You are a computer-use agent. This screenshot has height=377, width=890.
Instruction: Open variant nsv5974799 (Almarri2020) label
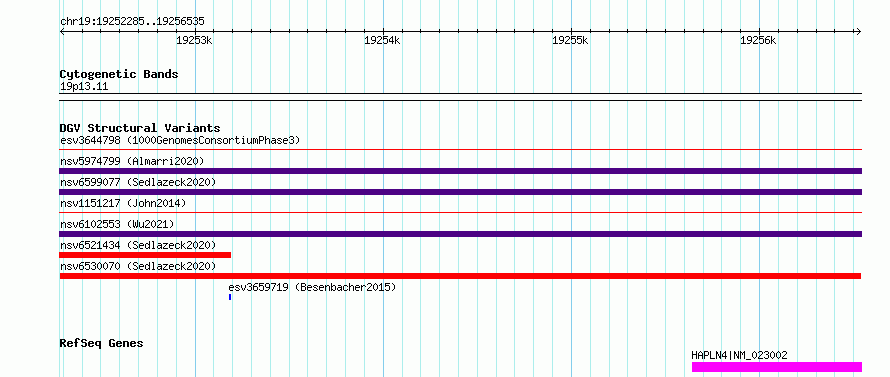pos(132,161)
